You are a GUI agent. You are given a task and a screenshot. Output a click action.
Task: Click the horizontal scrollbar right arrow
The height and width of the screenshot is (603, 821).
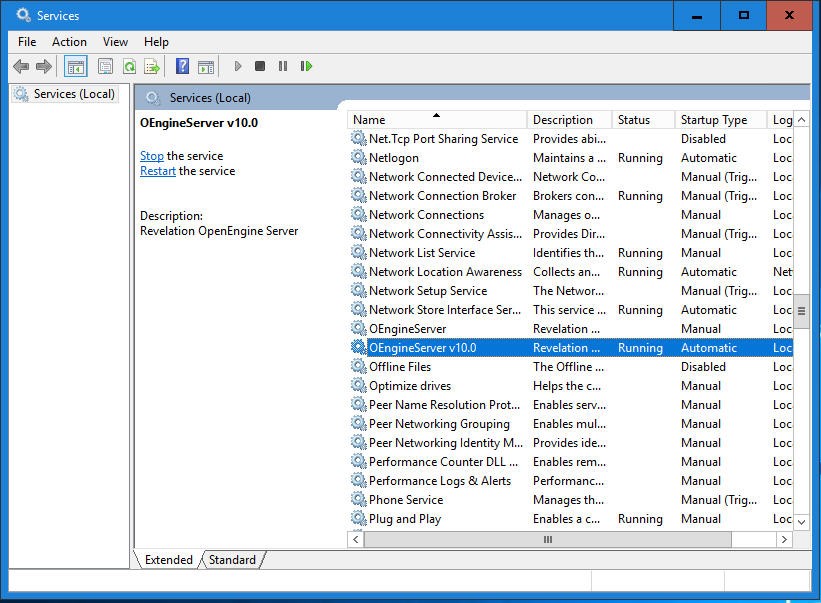pos(784,539)
